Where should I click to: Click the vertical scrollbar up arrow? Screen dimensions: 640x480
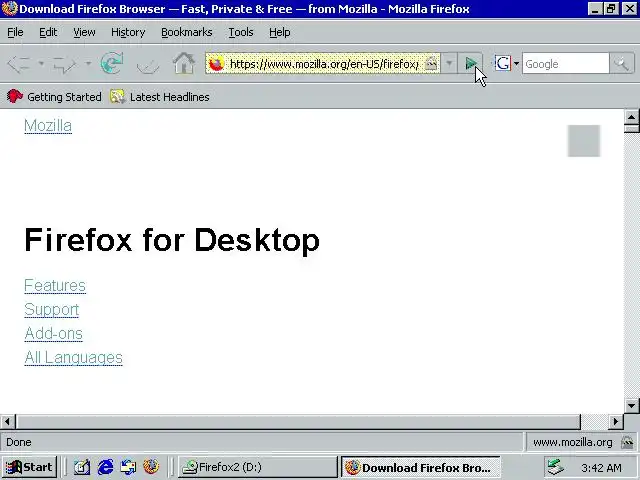click(631, 117)
